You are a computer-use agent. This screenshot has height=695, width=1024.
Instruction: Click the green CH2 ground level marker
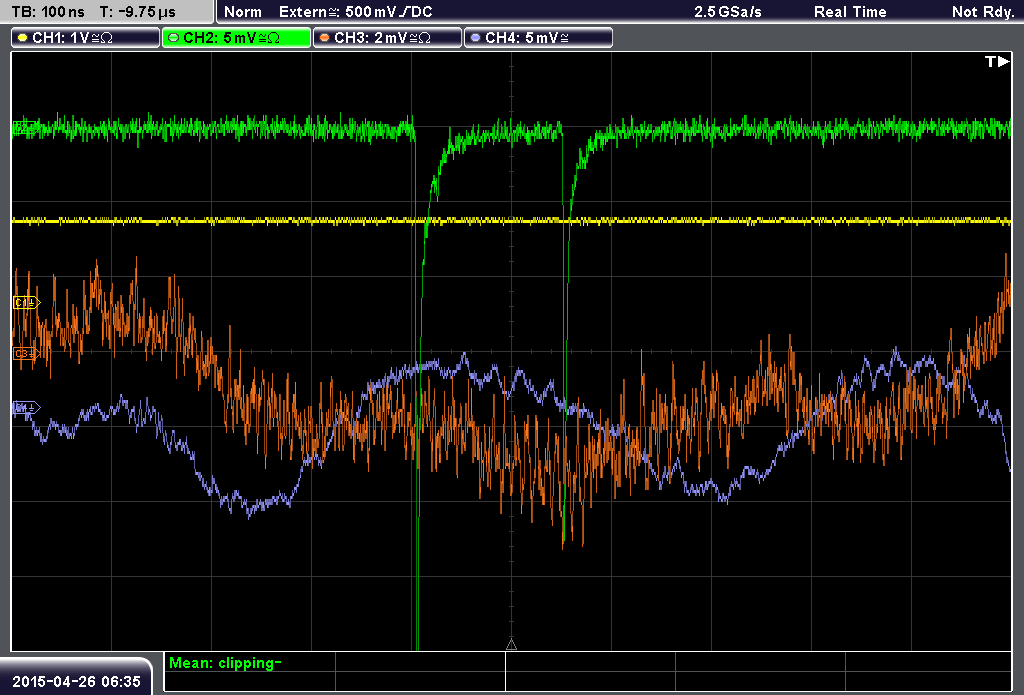pos(24,129)
